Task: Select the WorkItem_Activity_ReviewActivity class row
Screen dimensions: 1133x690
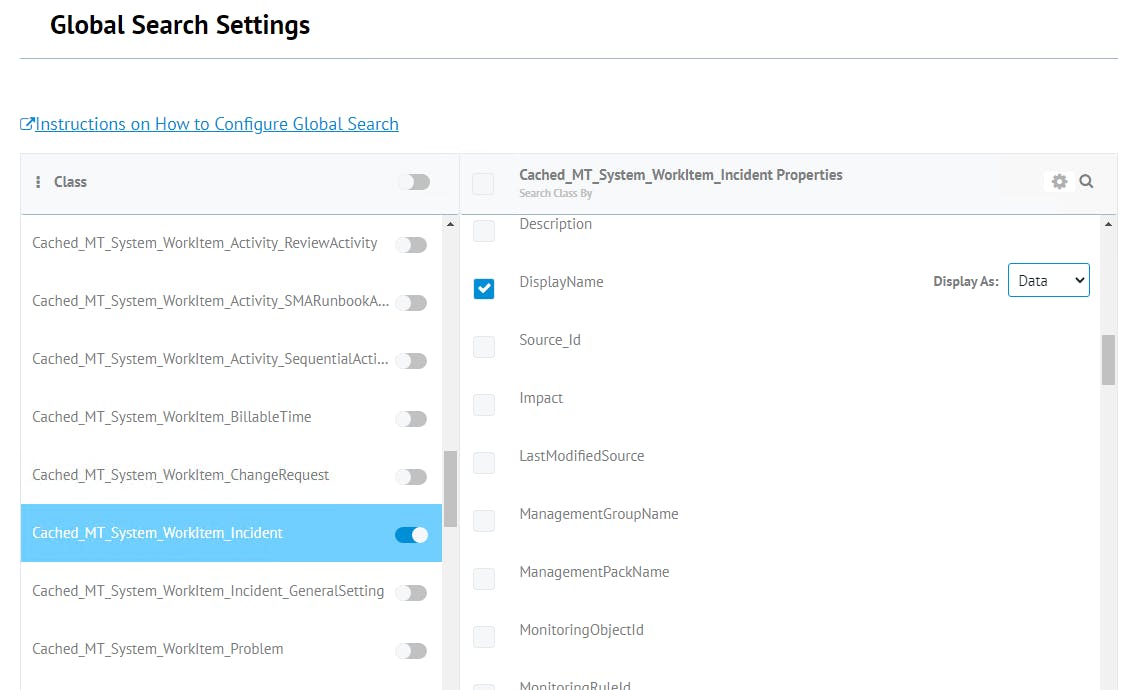Action: (204, 243)
